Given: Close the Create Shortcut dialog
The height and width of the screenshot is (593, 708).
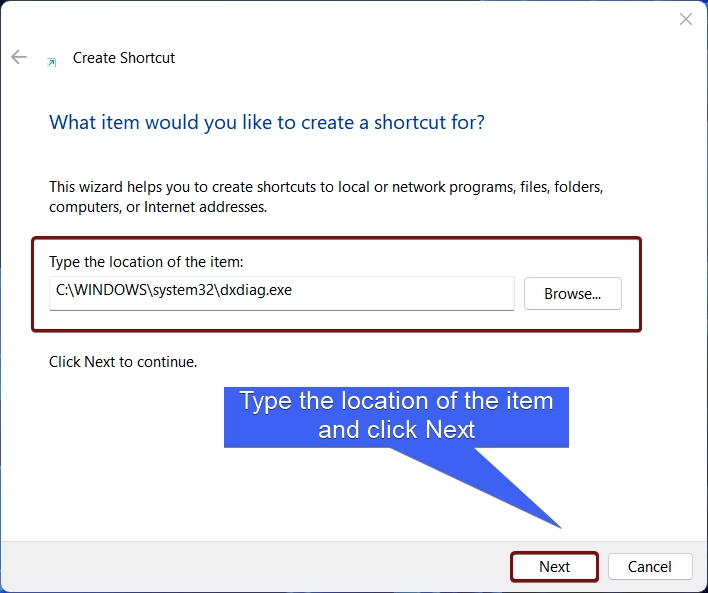Looking at the screenshot, I should pos(685,19).
